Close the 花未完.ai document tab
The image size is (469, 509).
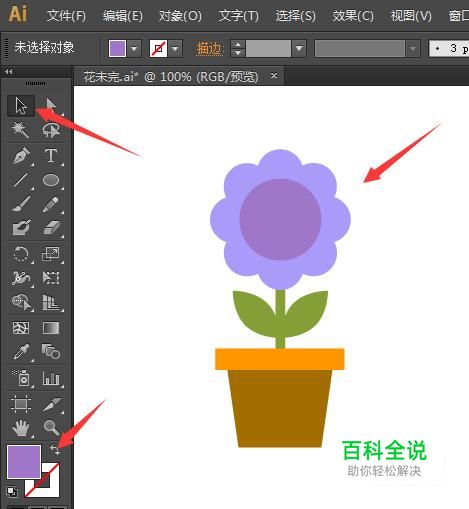pos(274,76)
